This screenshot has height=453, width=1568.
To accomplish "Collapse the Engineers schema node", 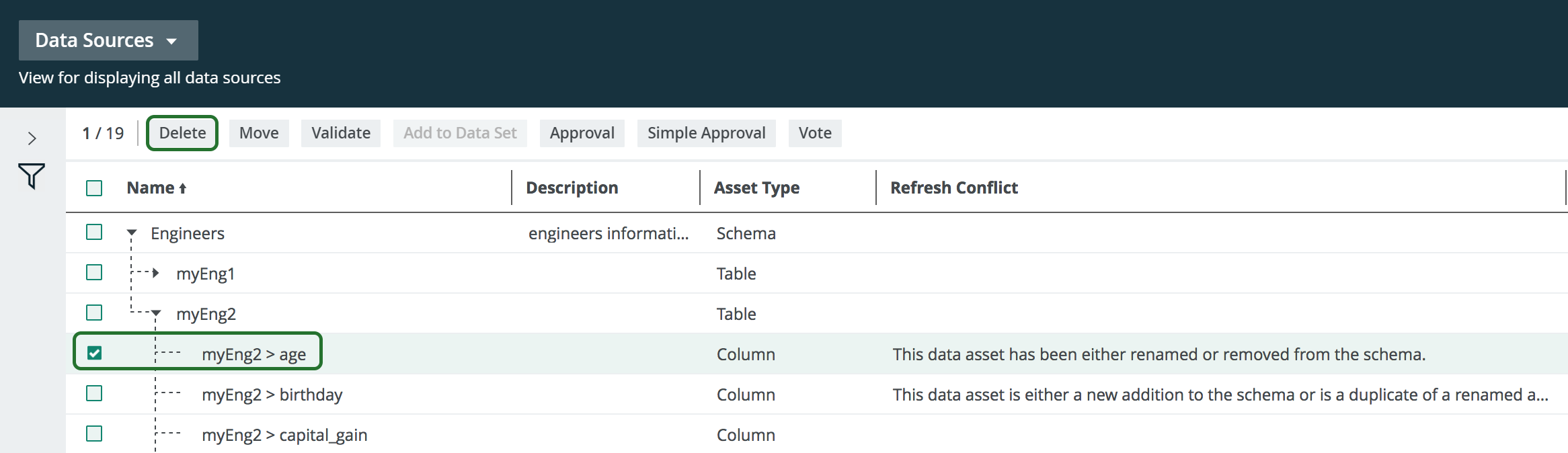I will (x=132, y=233).
